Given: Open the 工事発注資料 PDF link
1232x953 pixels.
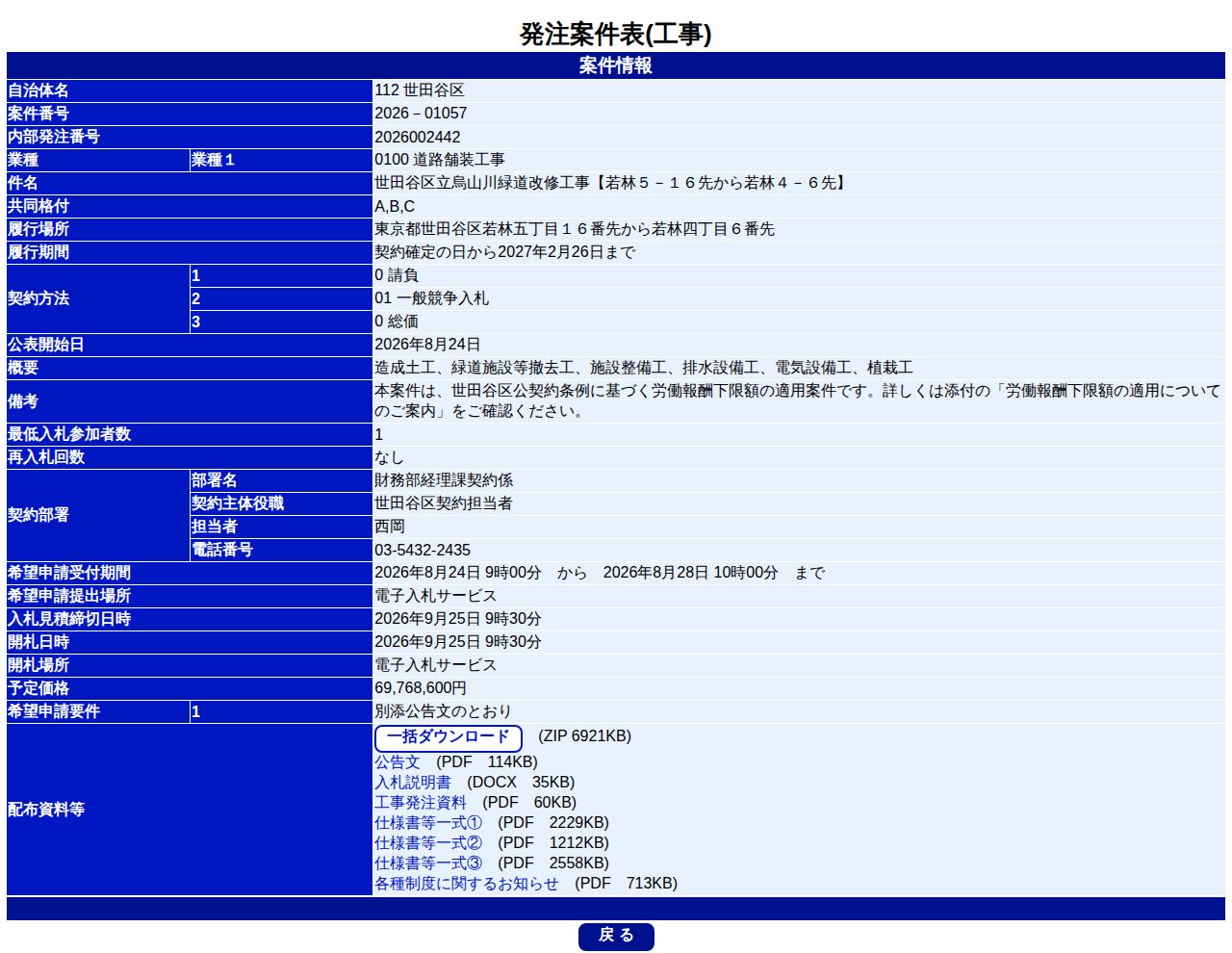Looking at the screenshot, I should [421, 803].
